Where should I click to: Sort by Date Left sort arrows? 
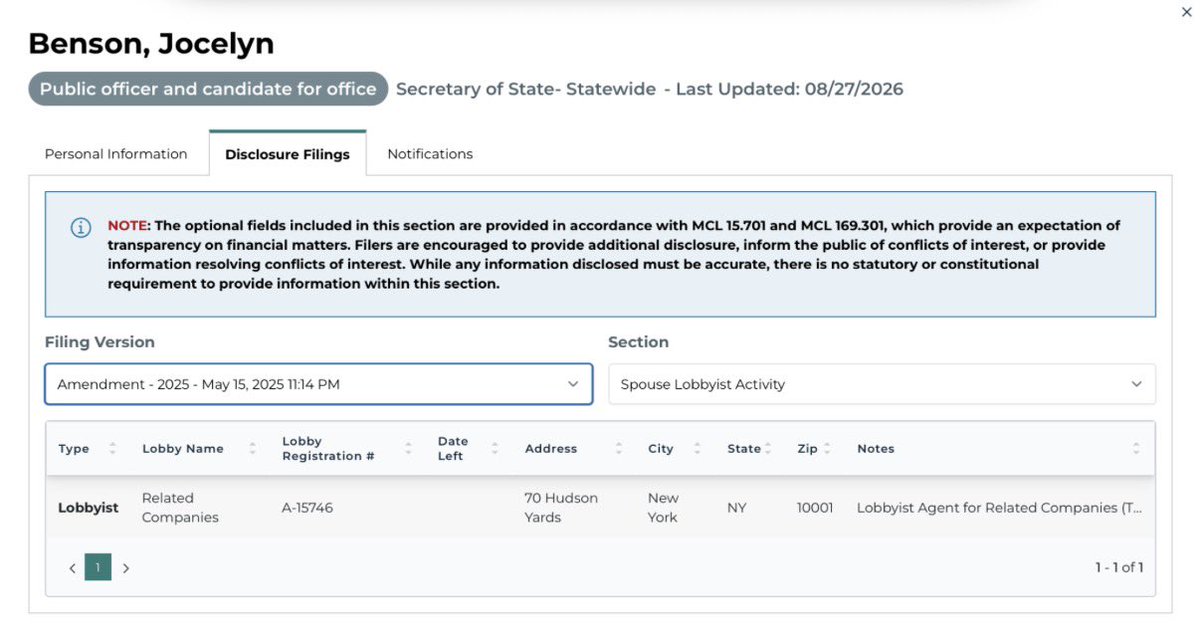495,449
